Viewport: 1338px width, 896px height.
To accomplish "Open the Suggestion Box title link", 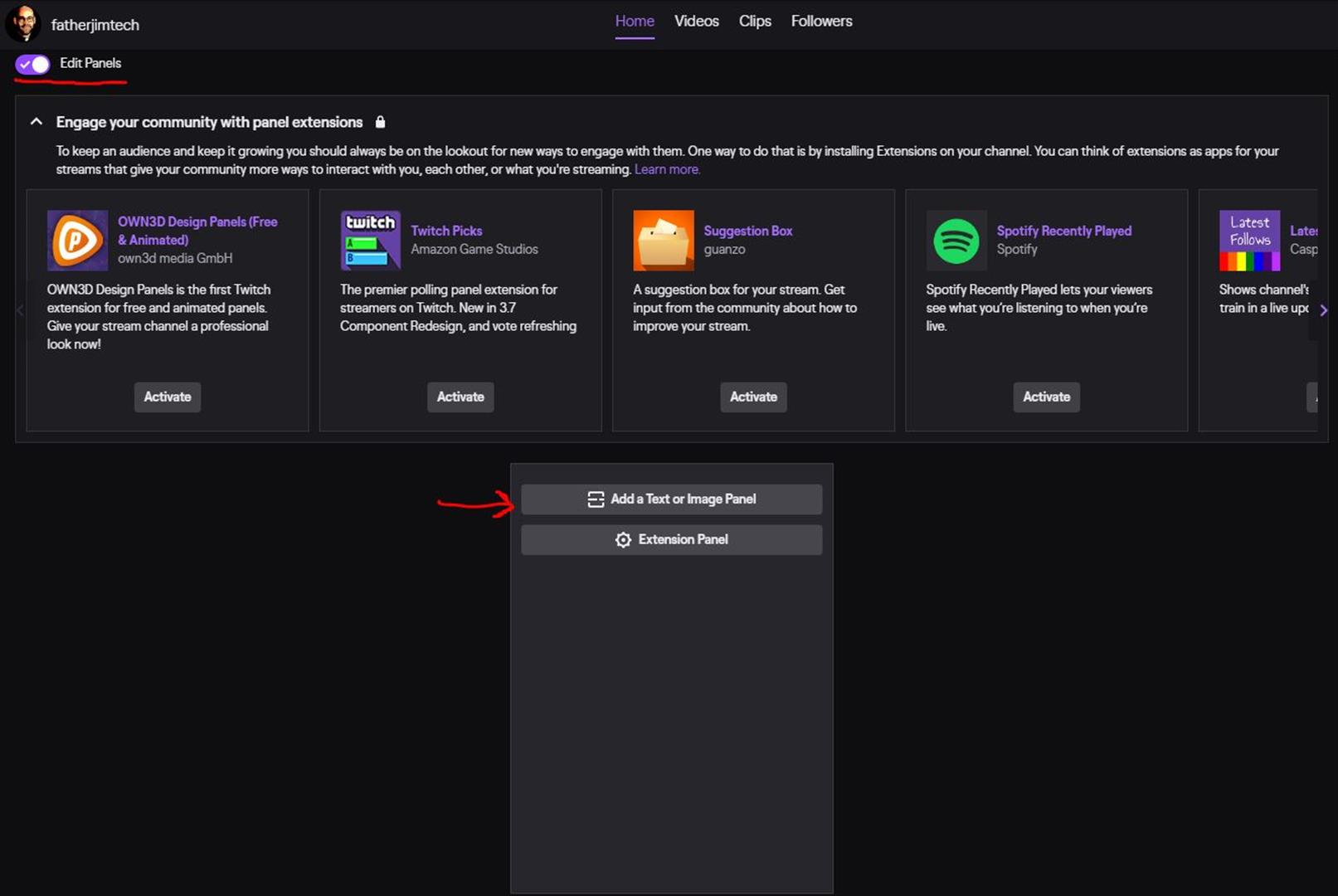I will (x=748, y=231).
